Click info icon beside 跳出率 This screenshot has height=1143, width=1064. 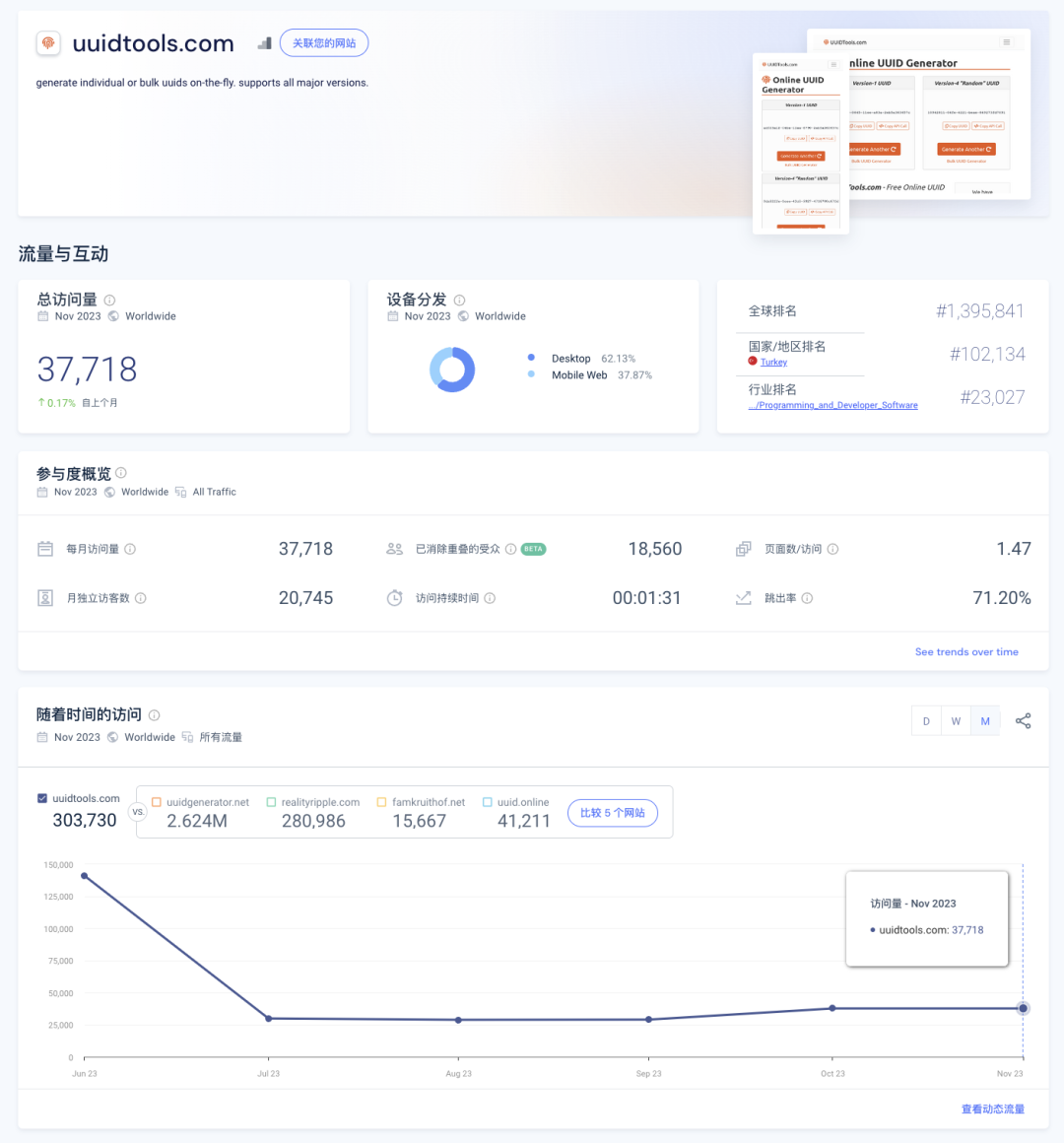click(807, 598)
